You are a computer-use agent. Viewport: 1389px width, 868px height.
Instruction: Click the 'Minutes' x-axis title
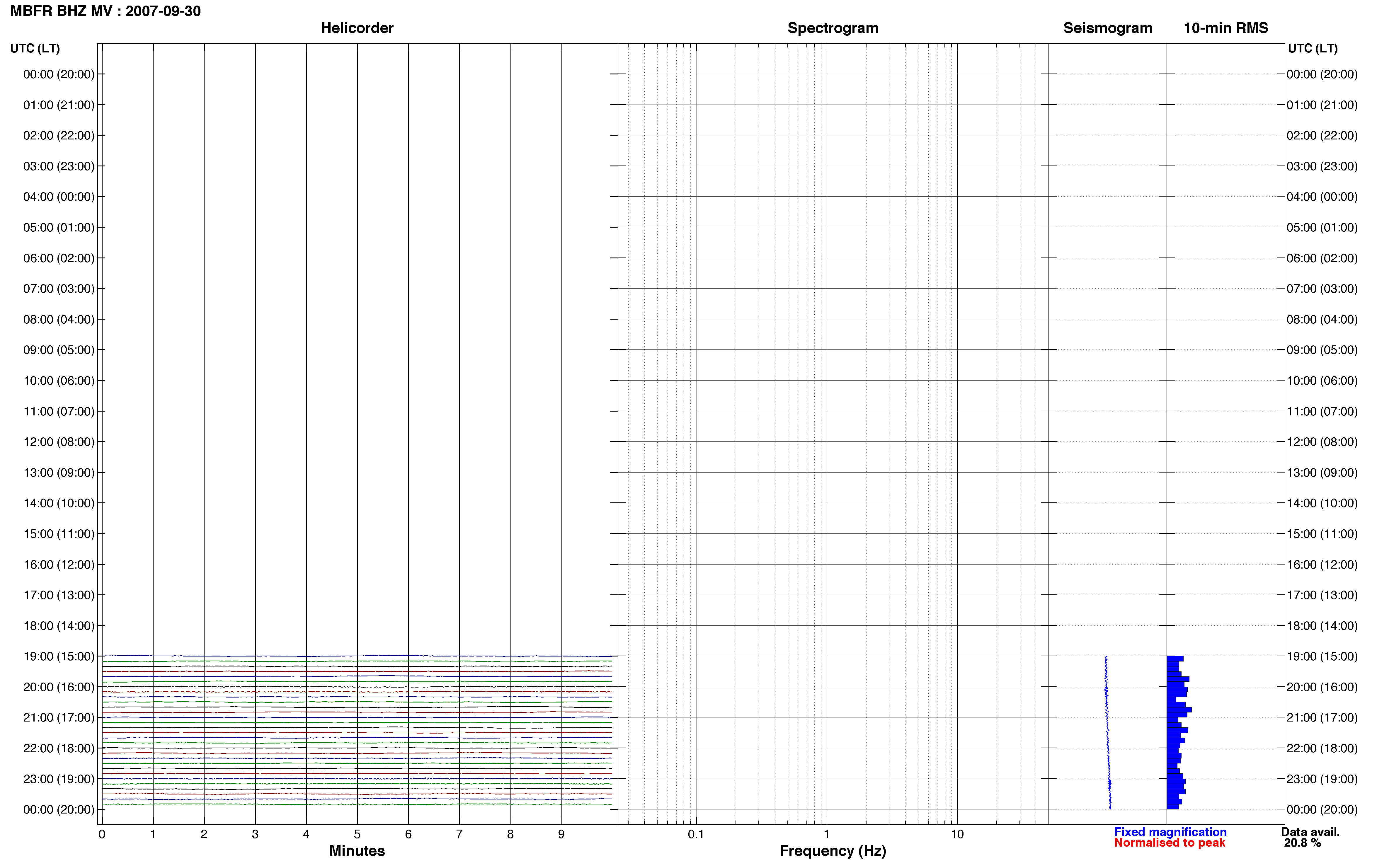[357, 851]
